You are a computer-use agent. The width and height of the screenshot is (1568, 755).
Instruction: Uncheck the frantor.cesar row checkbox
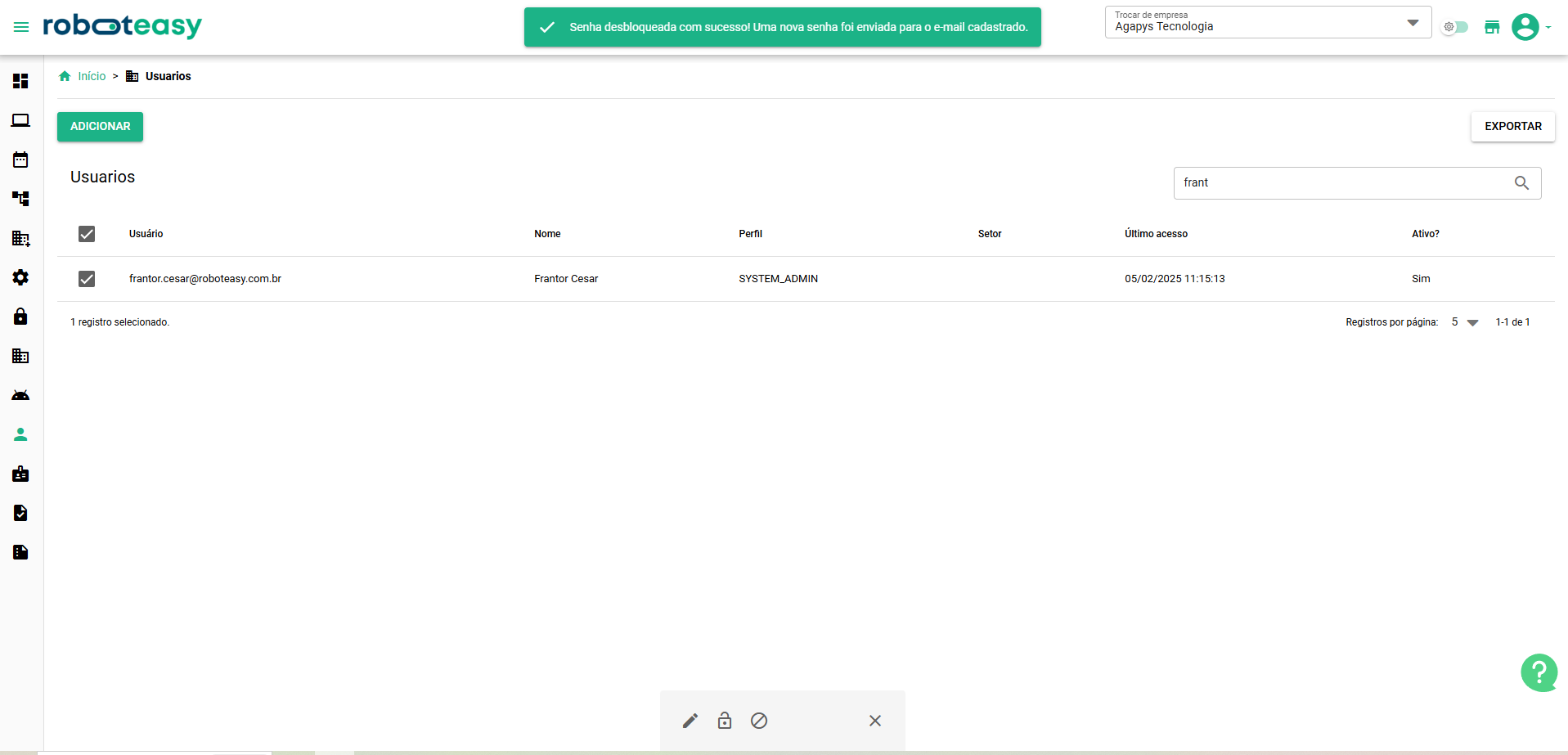click(87, 279)
